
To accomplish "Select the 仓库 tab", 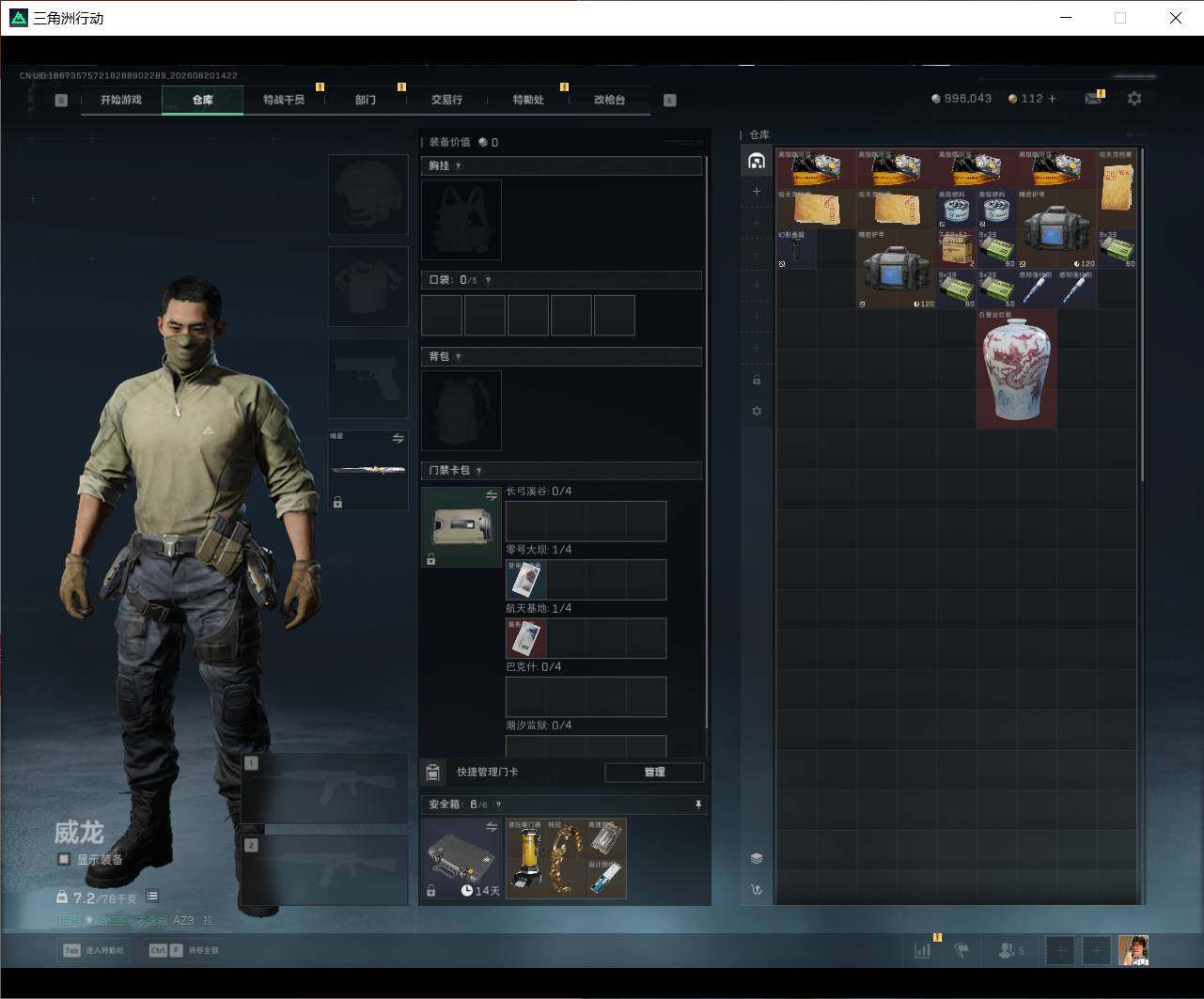I will pos(202,100).
